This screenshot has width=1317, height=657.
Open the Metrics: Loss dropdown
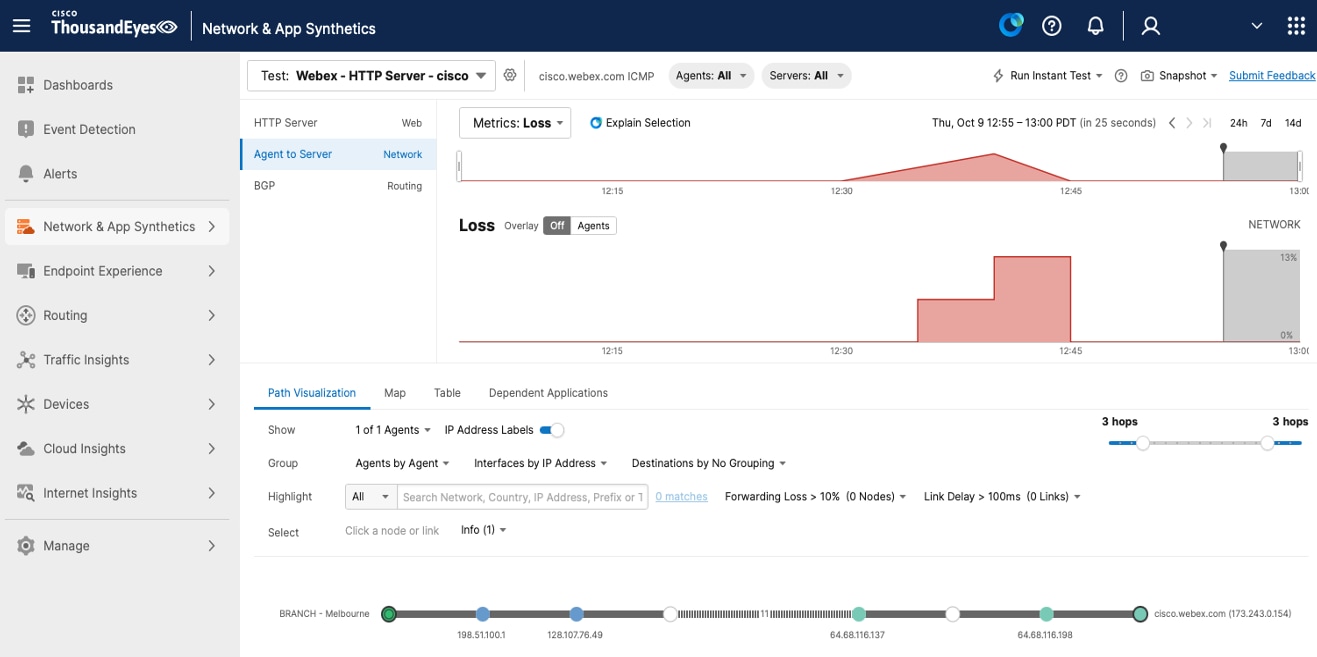point(515,123)
